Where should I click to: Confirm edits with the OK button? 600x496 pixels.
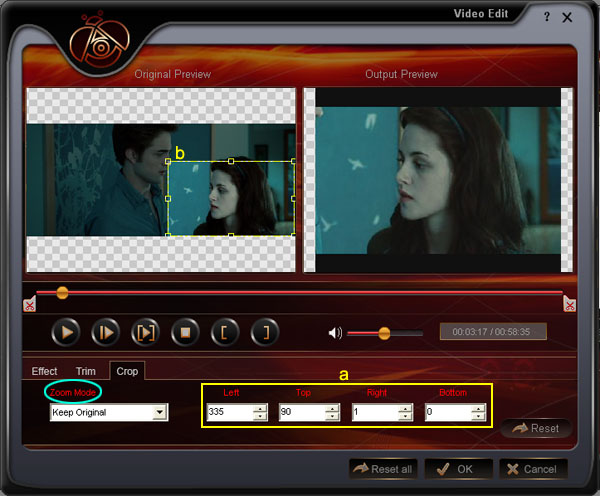point(457,469)
